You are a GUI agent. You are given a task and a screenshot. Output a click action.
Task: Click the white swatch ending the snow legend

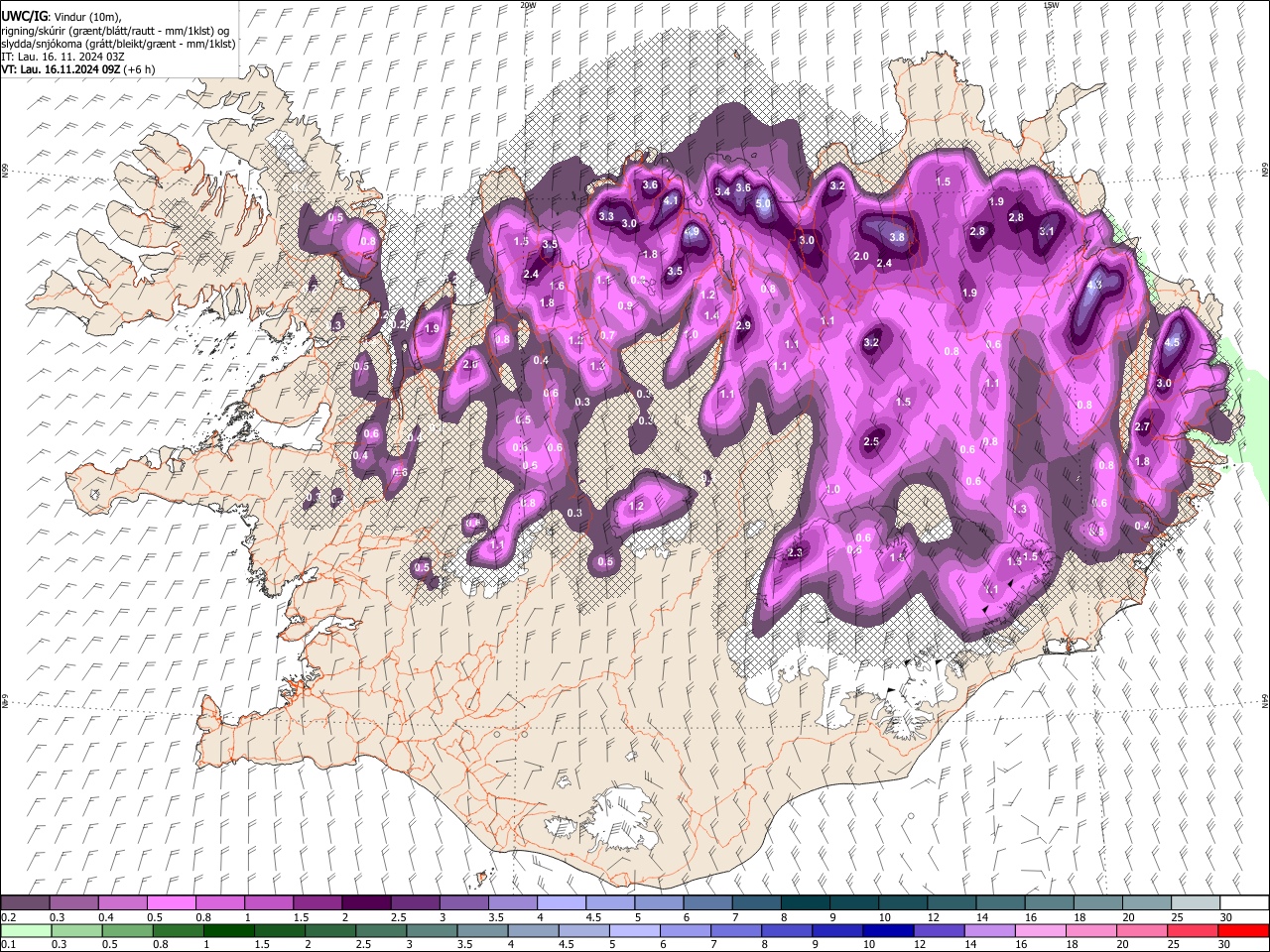tap(1243, 902)
